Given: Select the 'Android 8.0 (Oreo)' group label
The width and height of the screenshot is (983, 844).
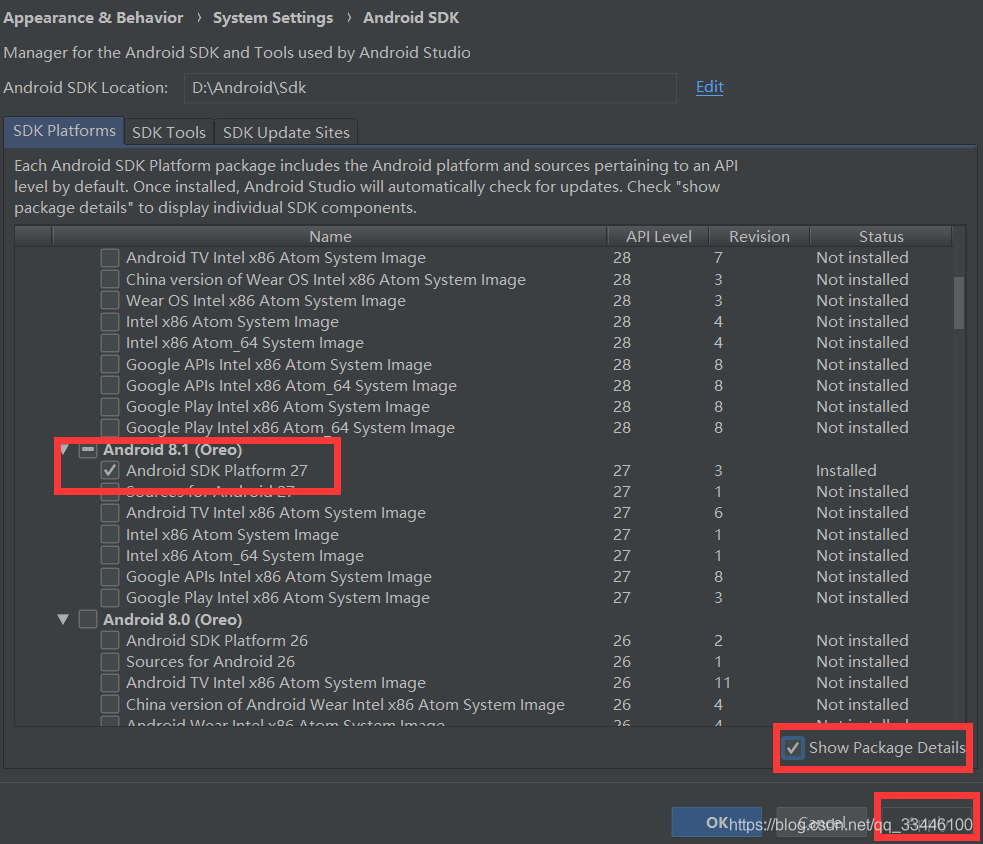Looking at the screenshot, I should click(x=172, y=620).
